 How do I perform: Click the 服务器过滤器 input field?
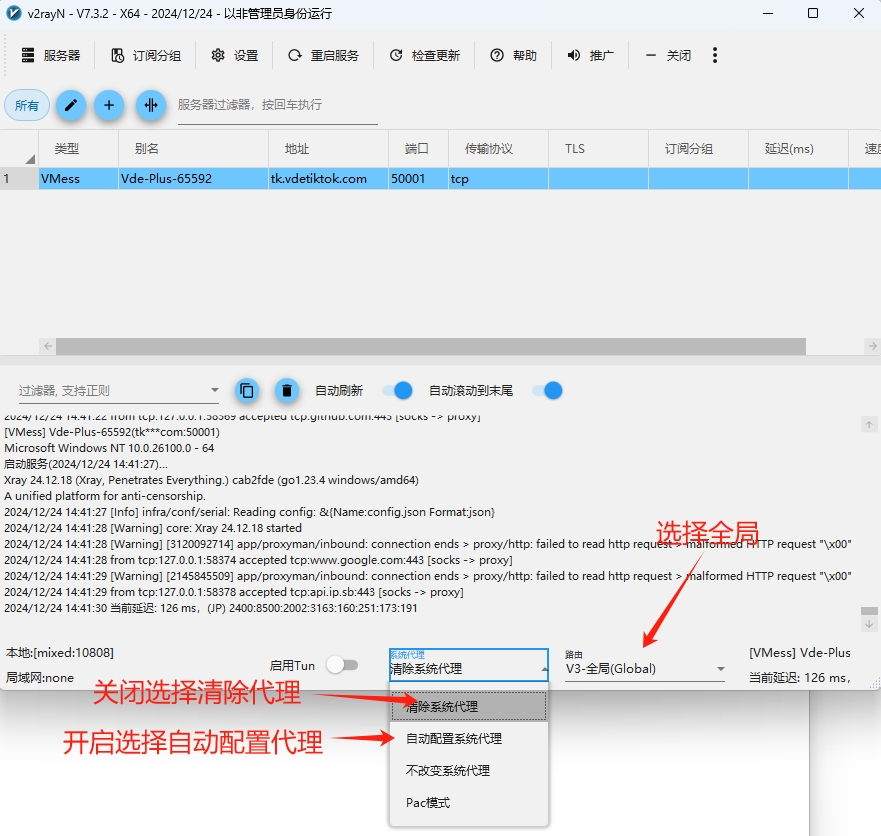277,105
